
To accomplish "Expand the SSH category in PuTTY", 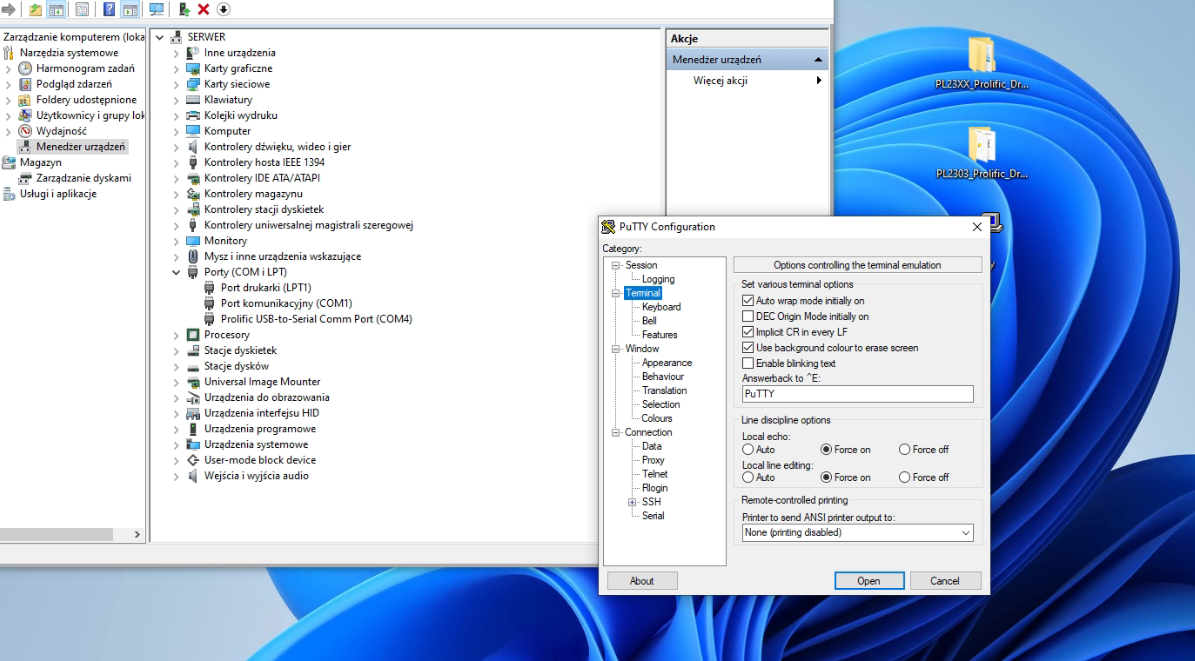I will (x=632, y=502).
